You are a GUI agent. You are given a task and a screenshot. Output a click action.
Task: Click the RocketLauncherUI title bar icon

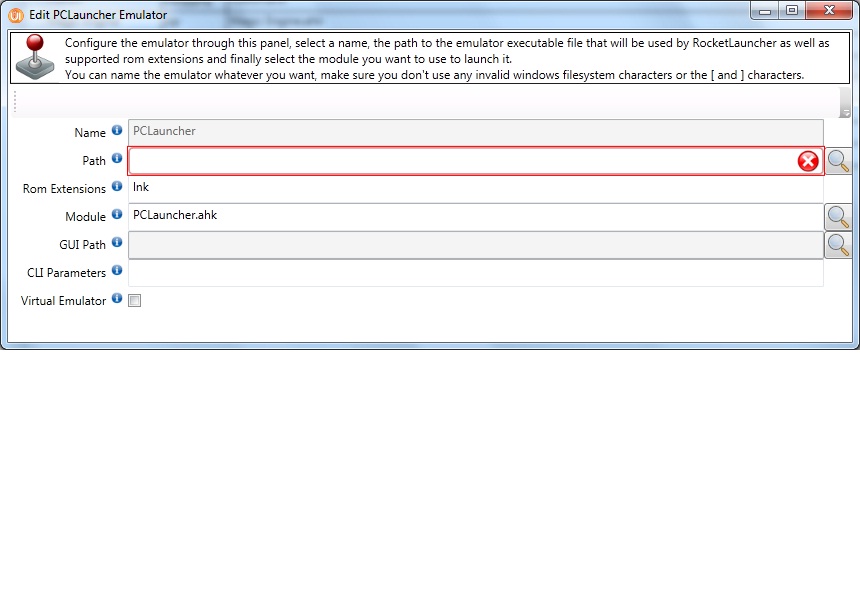(x=16, y=15)
